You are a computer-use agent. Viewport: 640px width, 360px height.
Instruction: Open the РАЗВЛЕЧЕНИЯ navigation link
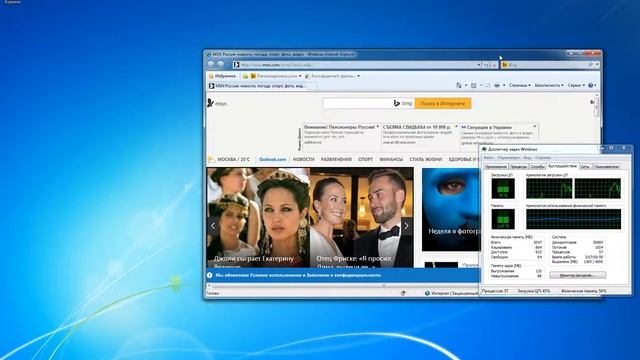pyautogui.click(x=336, y=159)
